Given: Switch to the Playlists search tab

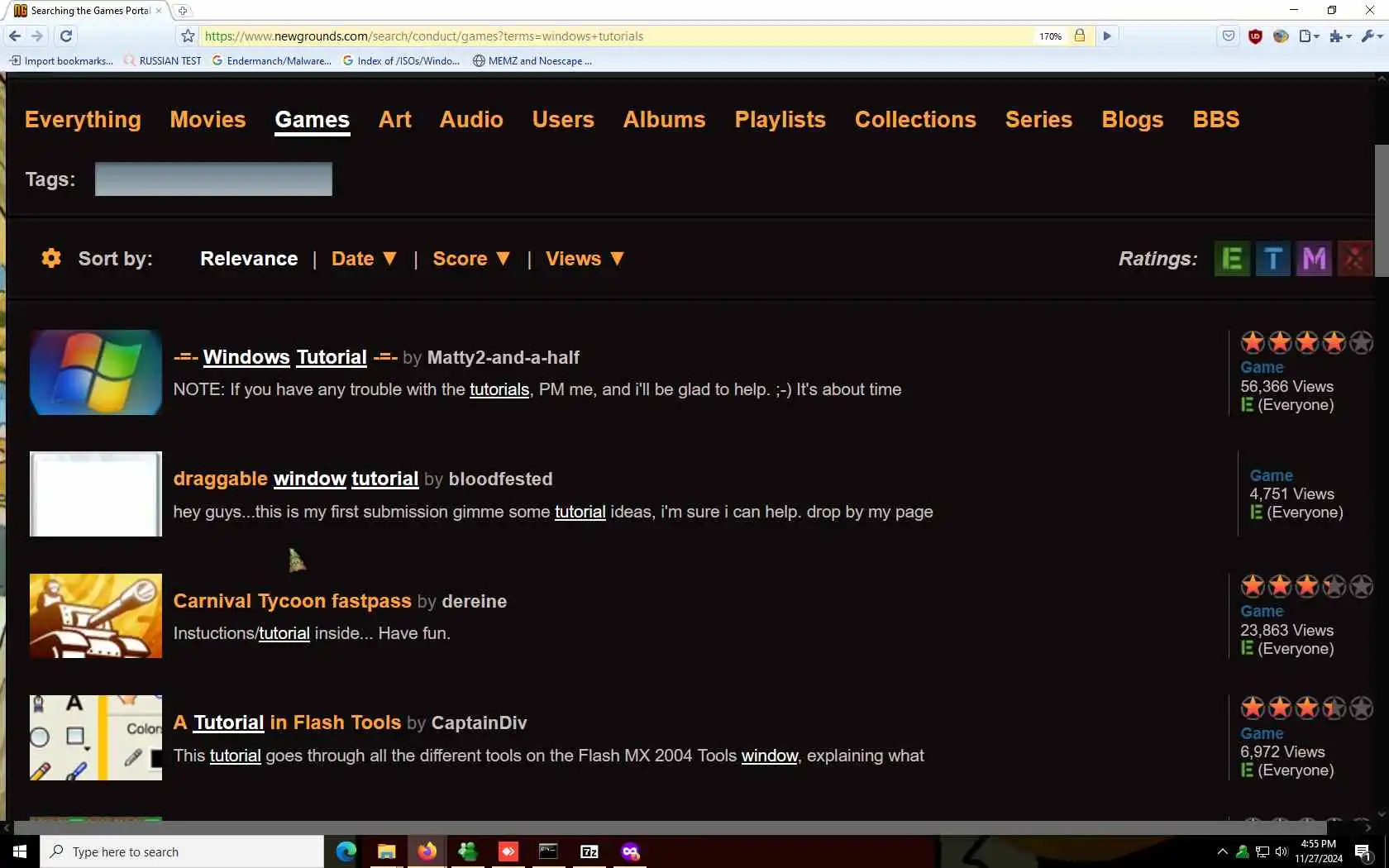Looking at the screenshot, I should [x=780, y=119].
